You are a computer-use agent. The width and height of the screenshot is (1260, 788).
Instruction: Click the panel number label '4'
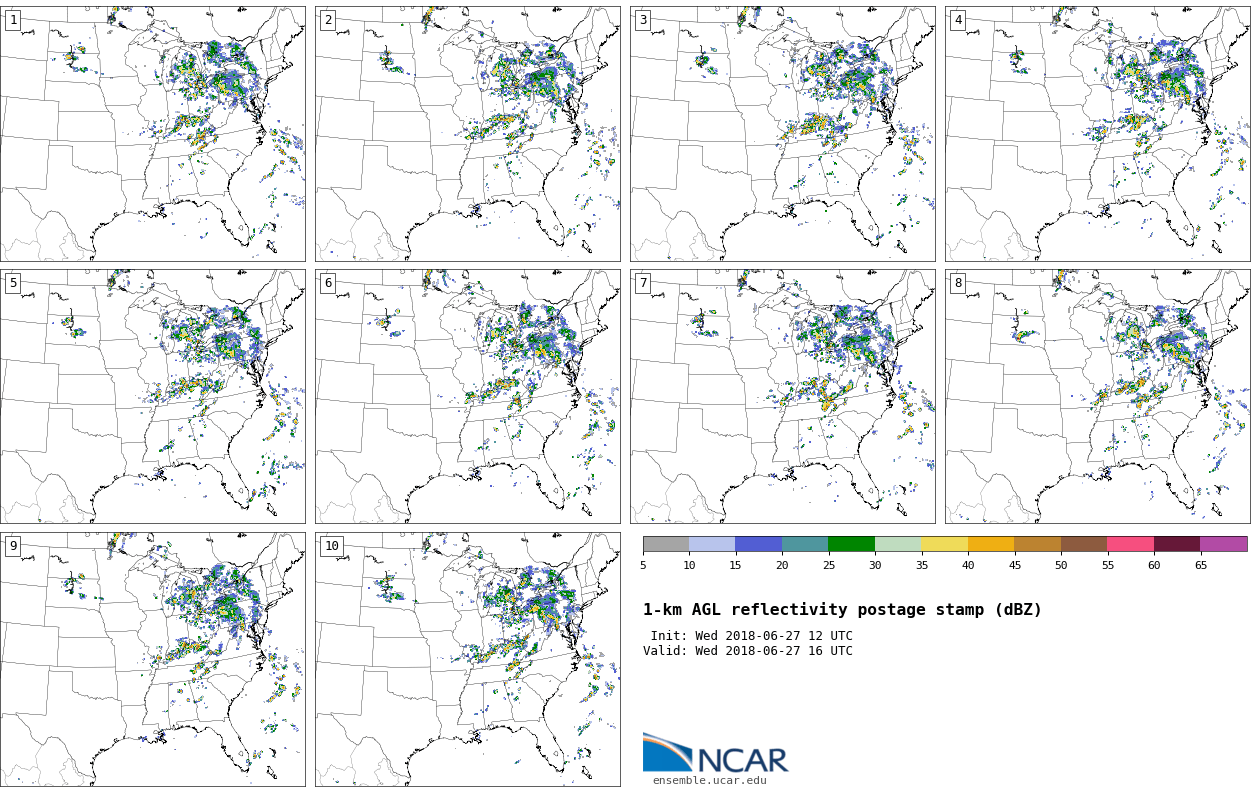[958, 20]
